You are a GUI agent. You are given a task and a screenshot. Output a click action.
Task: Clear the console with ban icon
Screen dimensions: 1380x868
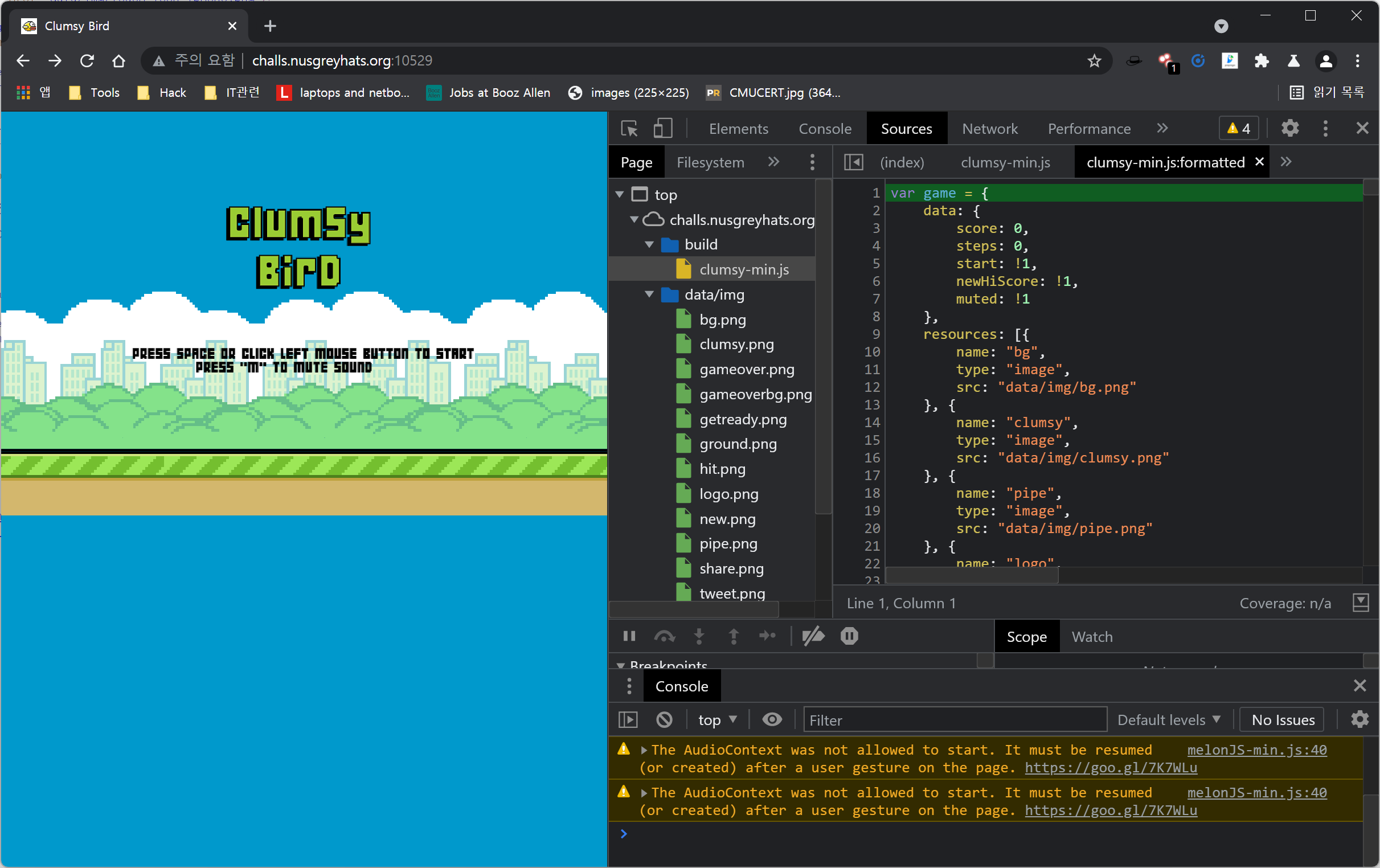pos(664,719)
